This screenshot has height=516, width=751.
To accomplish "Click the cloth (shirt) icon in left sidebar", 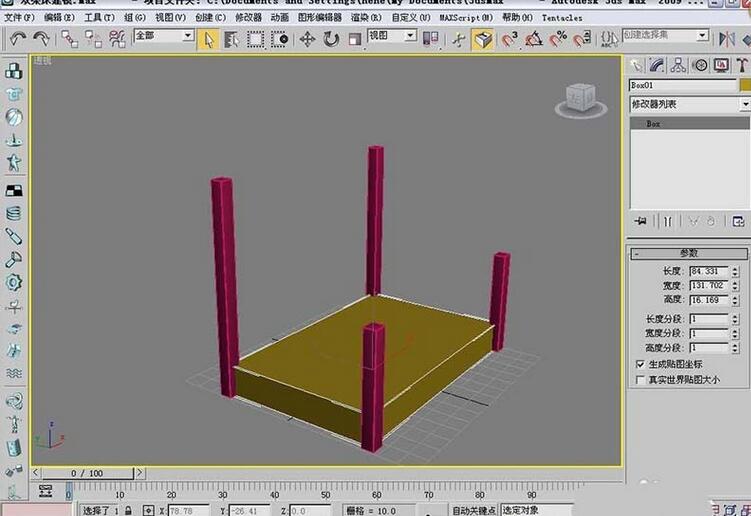I will [14, 94].
